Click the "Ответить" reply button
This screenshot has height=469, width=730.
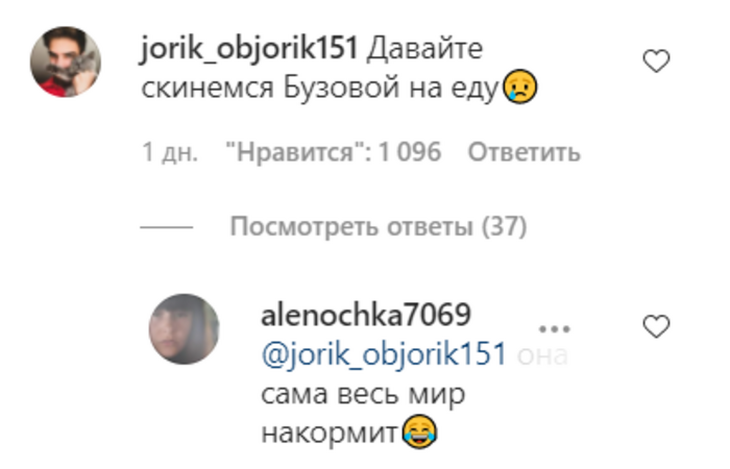coord(524,152)
